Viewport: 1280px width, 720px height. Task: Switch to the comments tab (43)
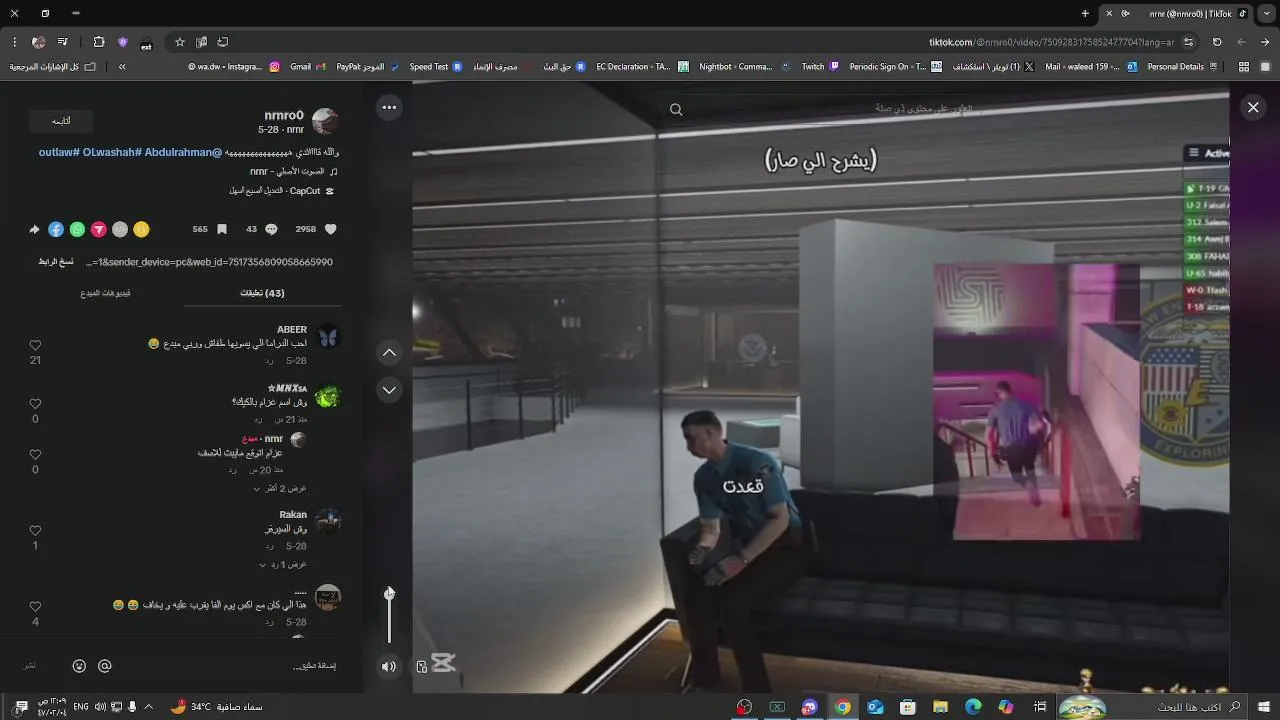coord(262,293)
